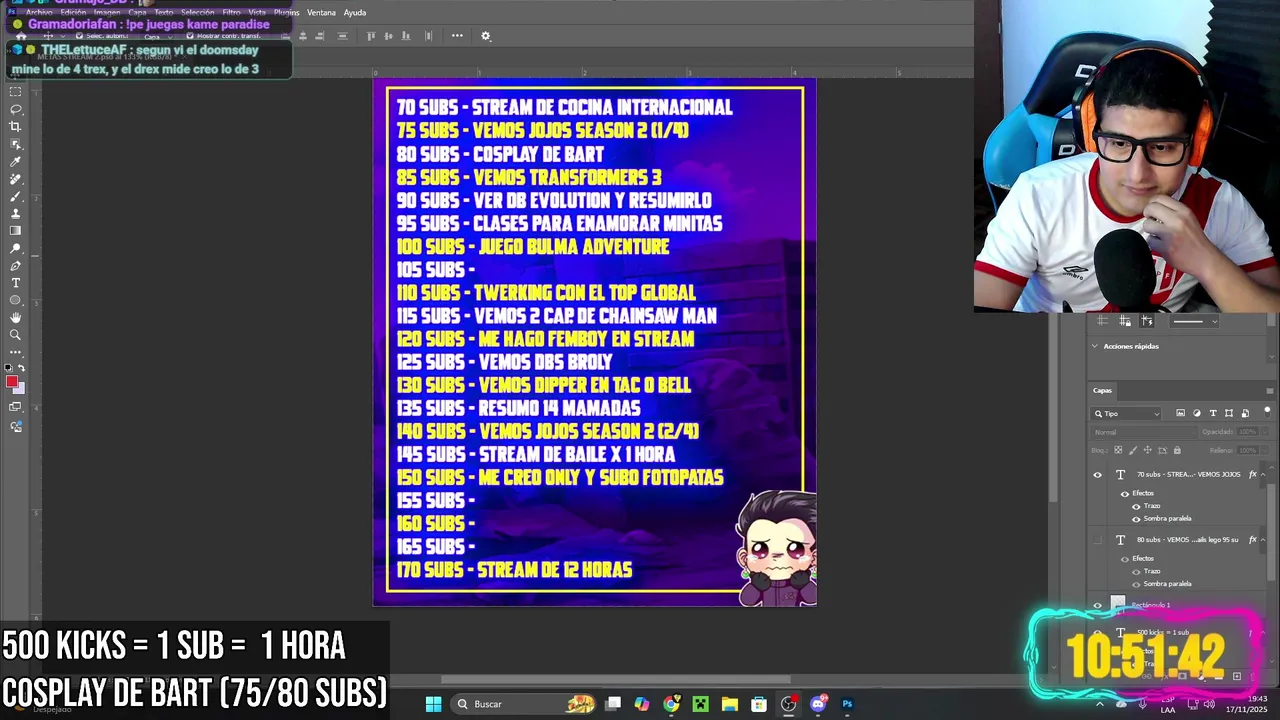Select the Brush tool

[15, 196]
